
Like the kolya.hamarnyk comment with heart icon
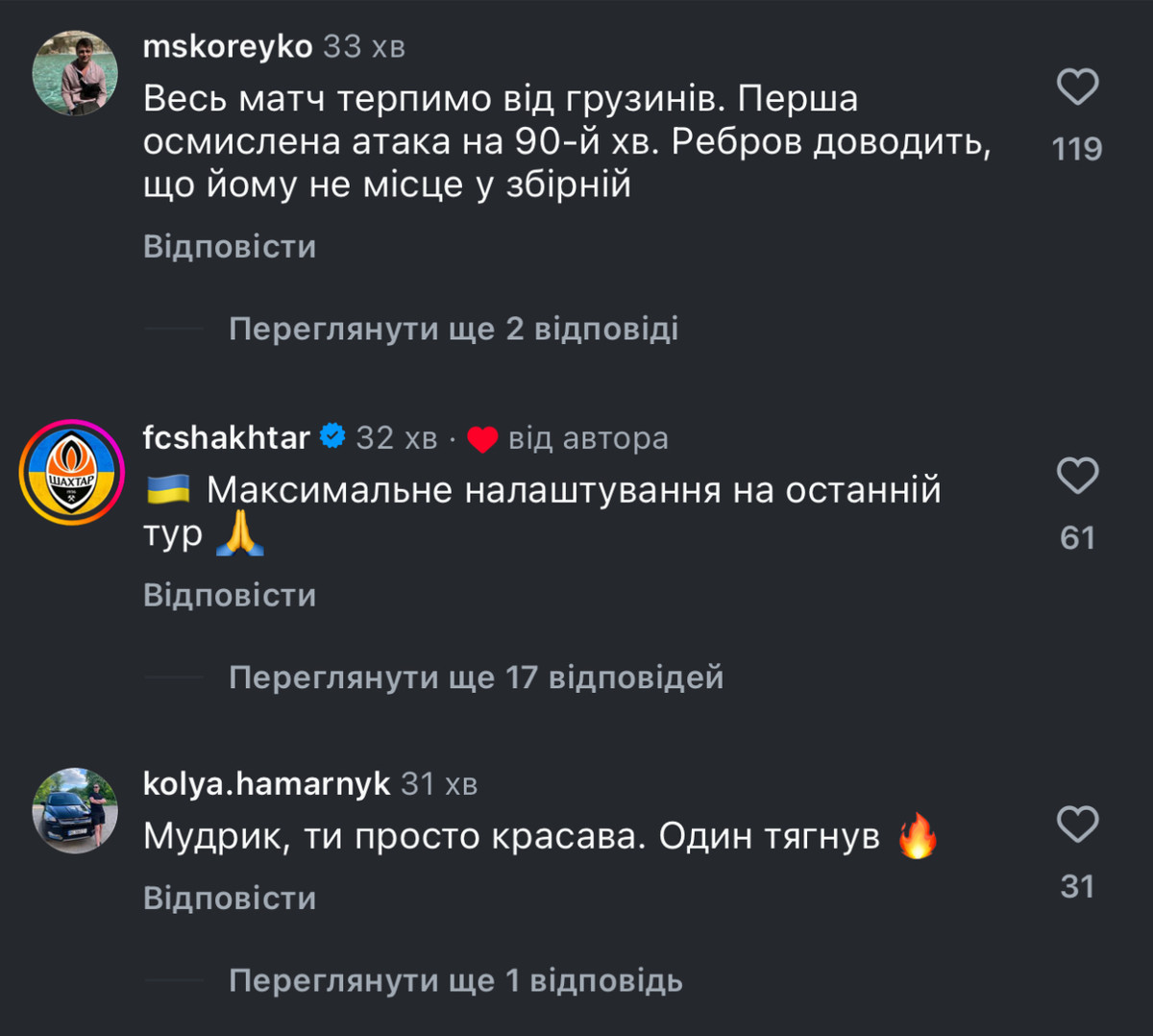(x=1077, y=825)
